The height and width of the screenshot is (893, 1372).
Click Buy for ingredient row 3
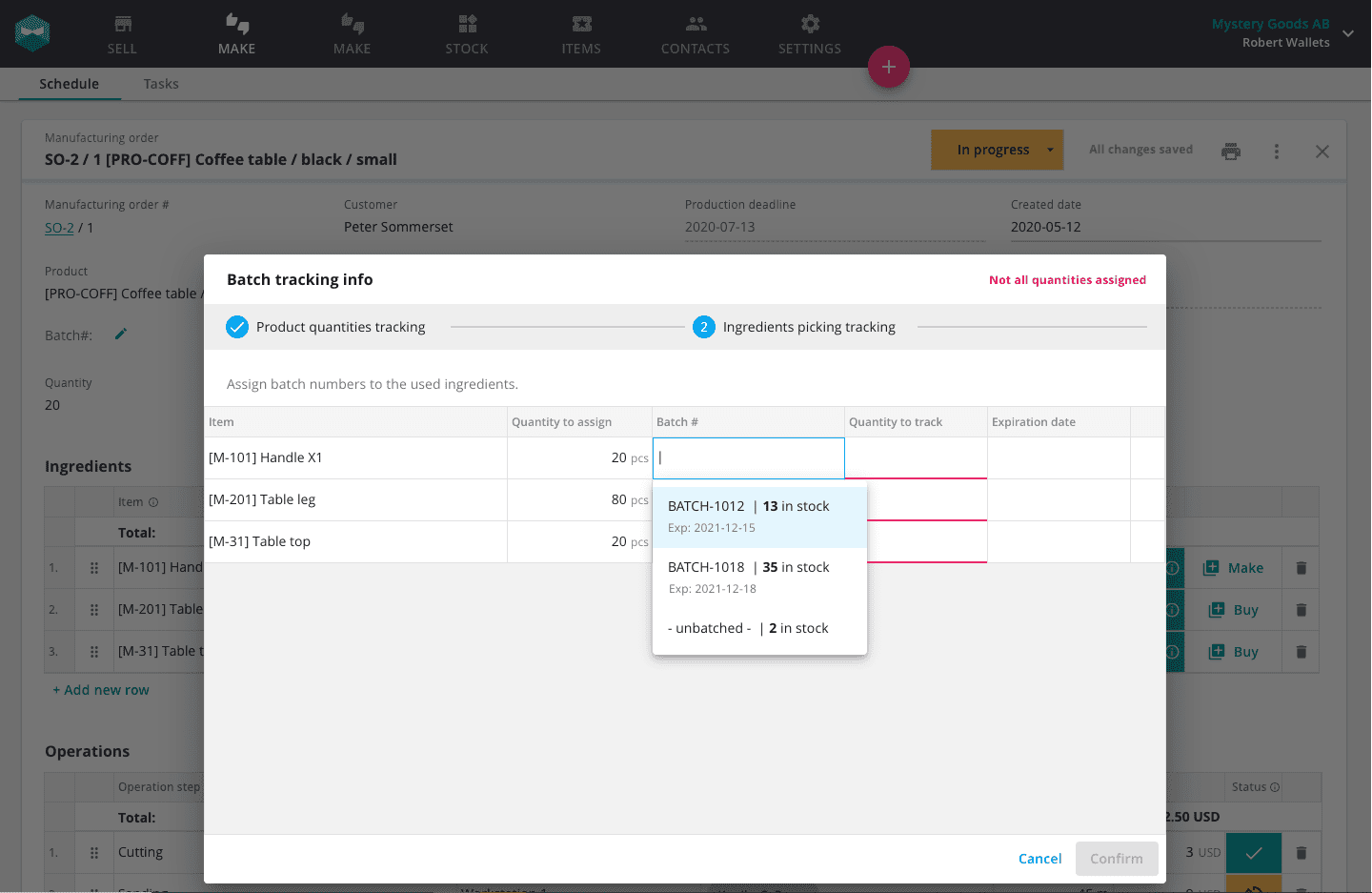(x=1233, y=652)
